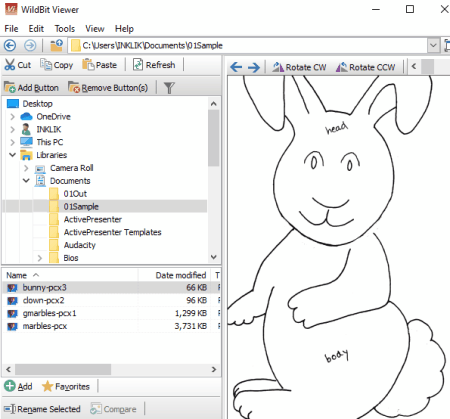Open the View menu
Viewport: 450px width, 419px height.
95,29
